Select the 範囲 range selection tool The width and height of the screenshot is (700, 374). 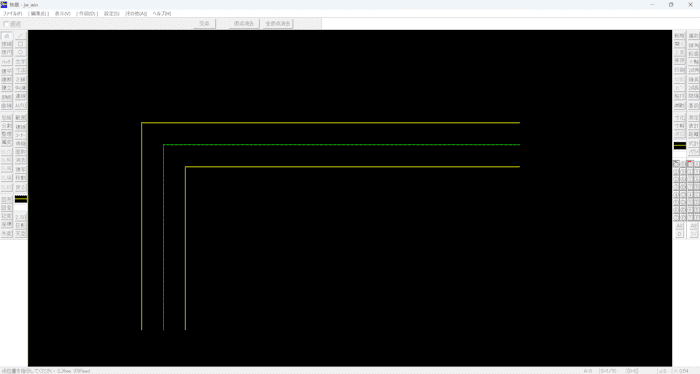pyautogui.click(x=21, y=117)
